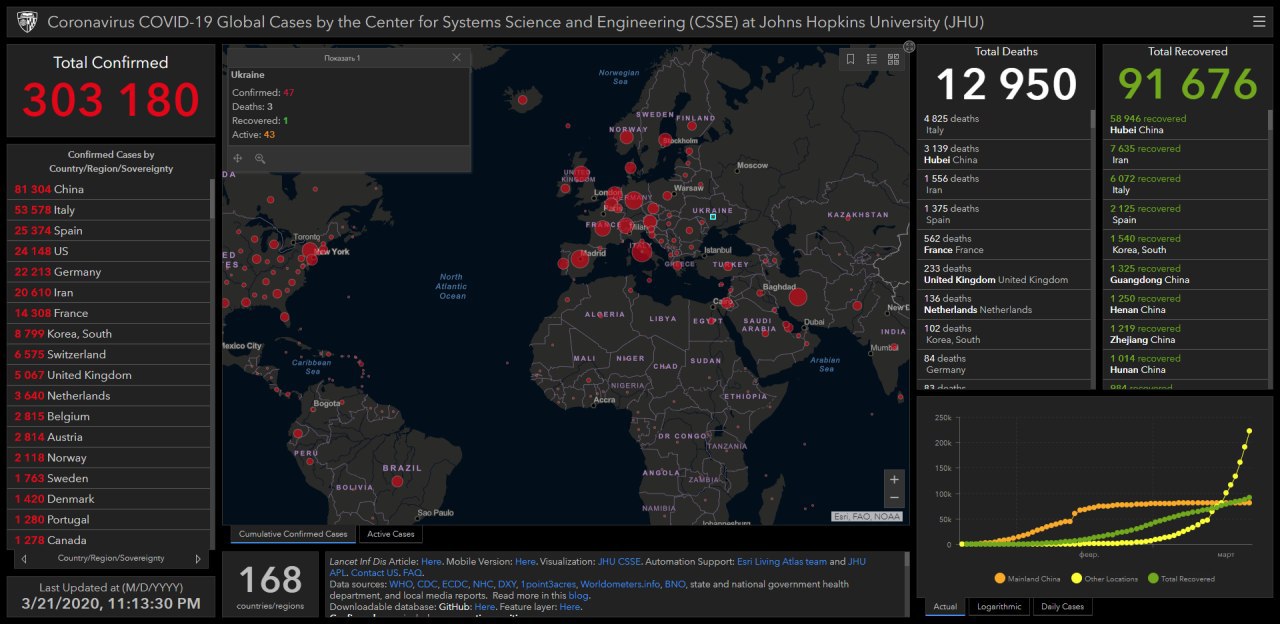Image resolution: width=1280 pixels, height=624 pixels.
Task: Click the 562 deaths France row
Action: (x=1005, y=244)
